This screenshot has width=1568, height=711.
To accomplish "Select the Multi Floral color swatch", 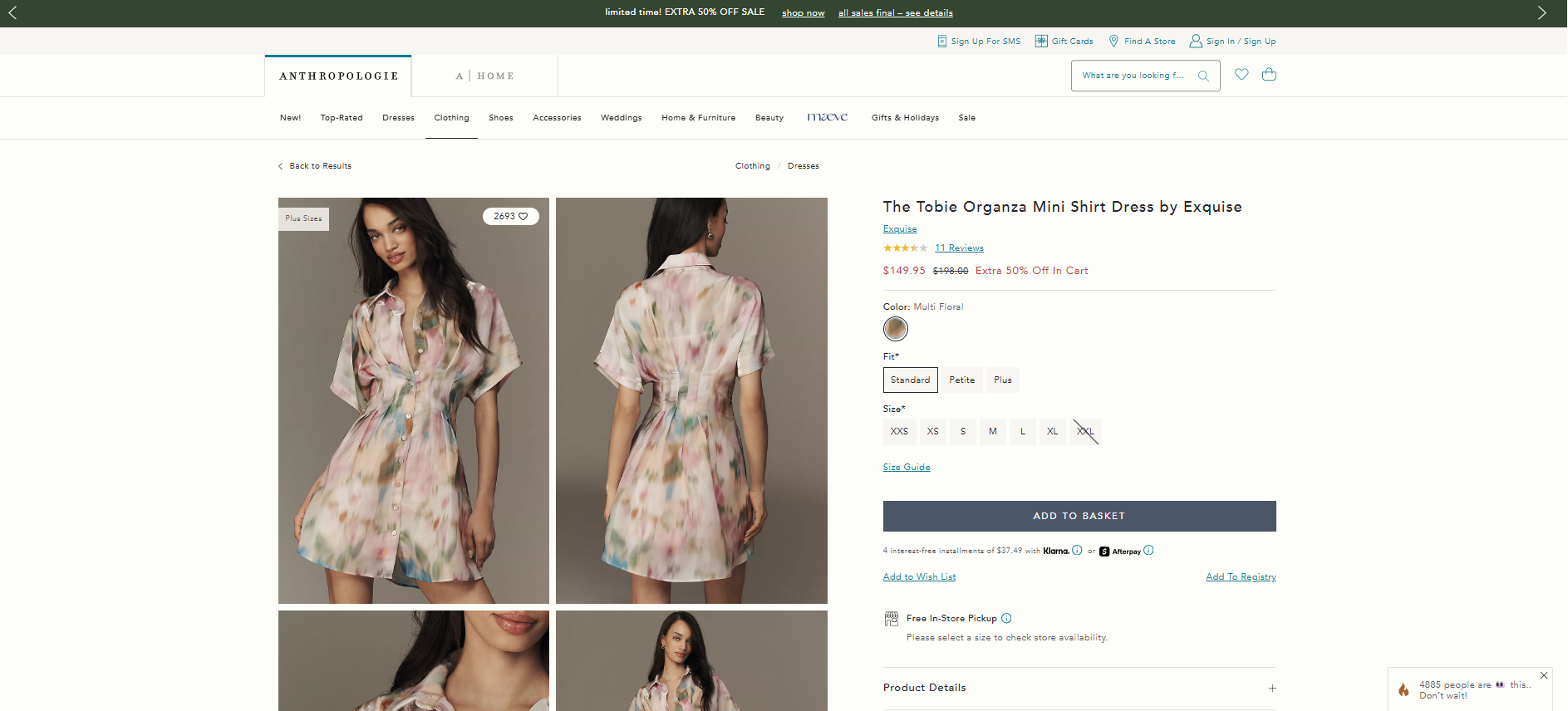I will (896, 329).
